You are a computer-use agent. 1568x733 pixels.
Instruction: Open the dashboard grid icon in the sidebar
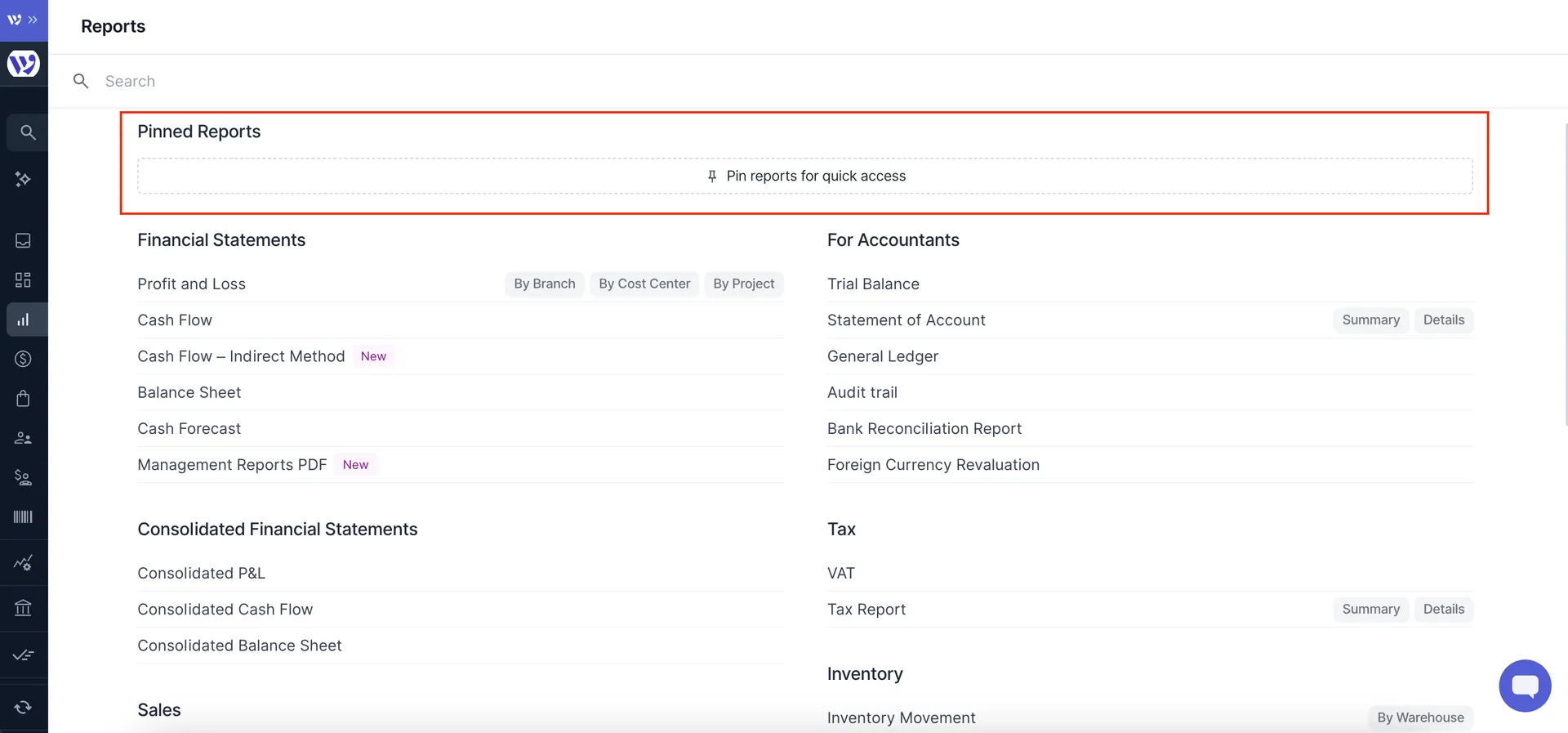[23, 280]
